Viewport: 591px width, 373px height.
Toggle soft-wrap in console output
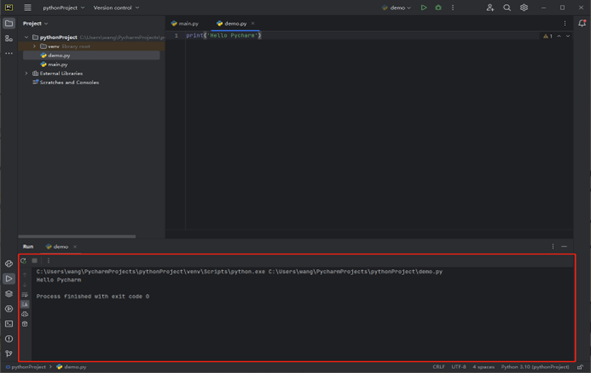click(25, 294)
